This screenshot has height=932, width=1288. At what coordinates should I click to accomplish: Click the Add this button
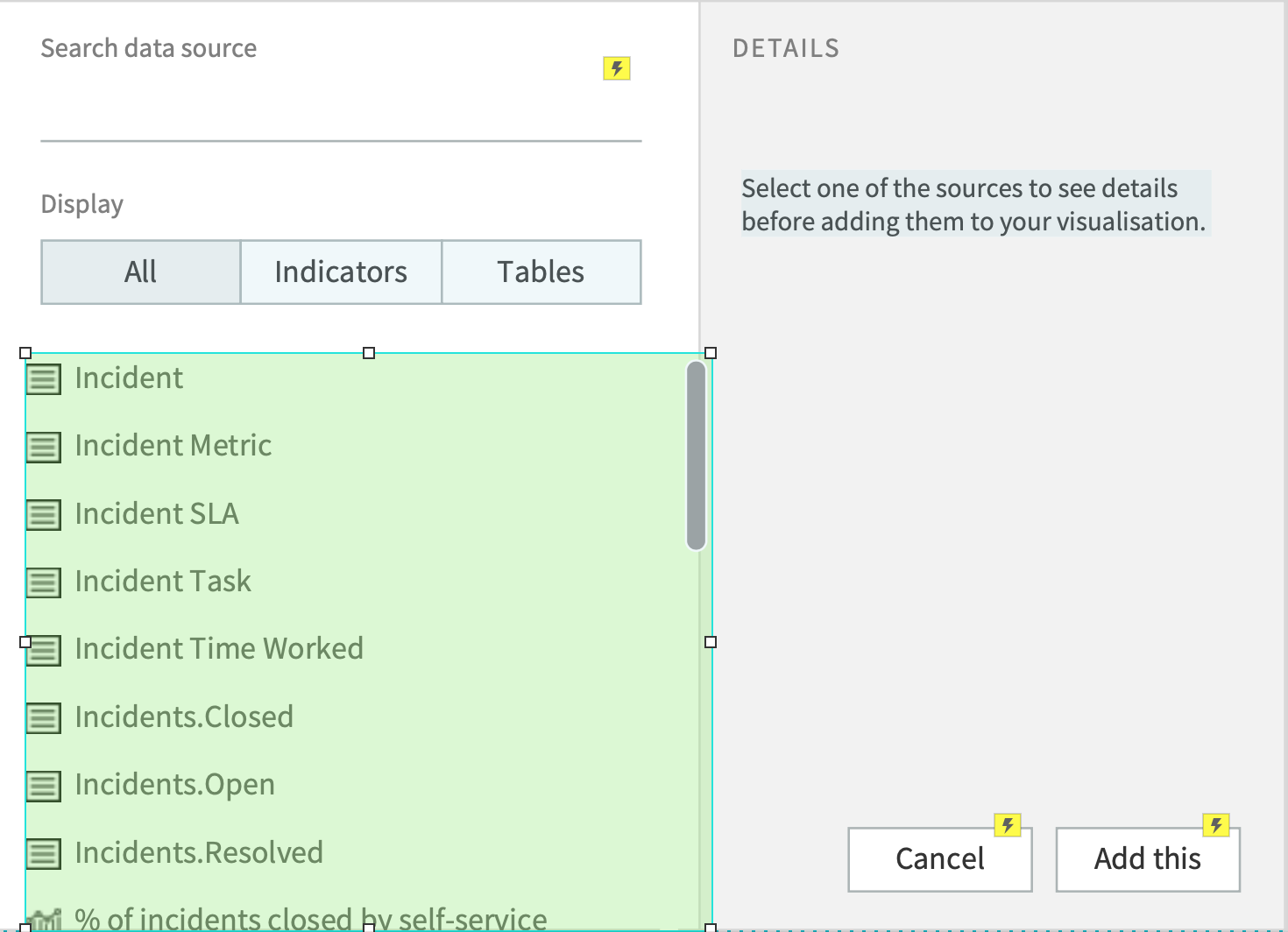point(1147,859)
